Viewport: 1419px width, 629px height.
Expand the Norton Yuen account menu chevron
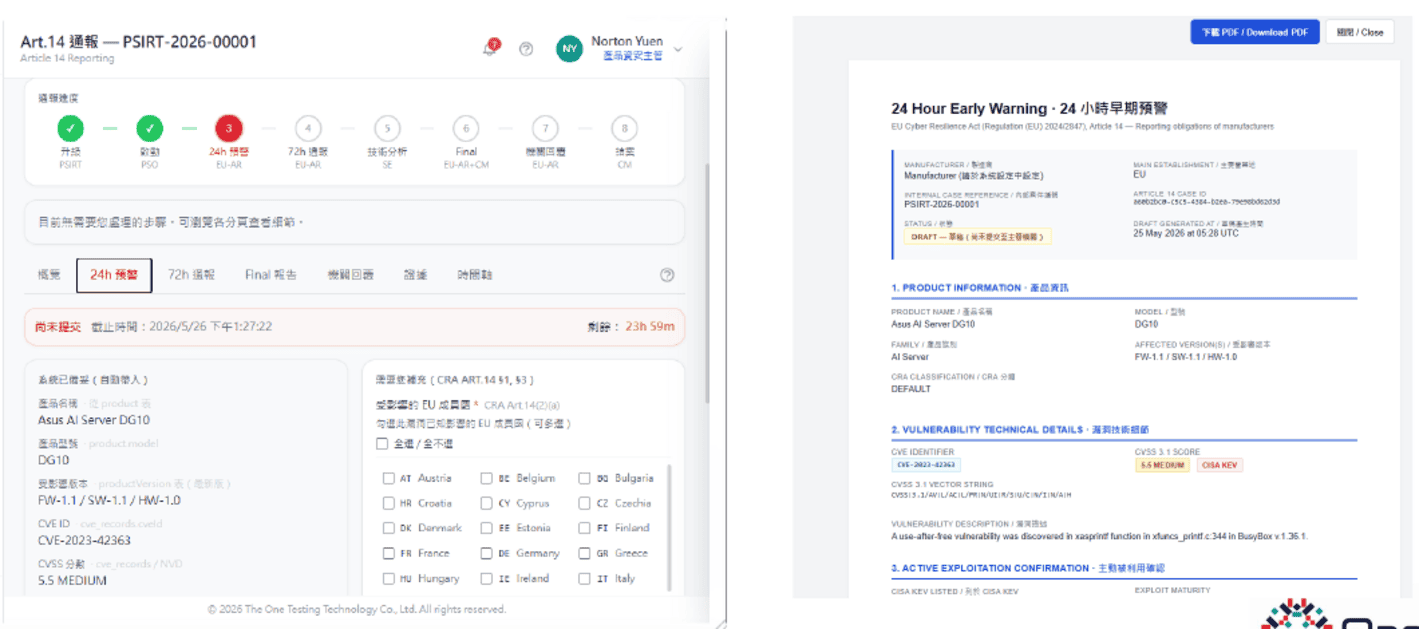coord(678,49)
